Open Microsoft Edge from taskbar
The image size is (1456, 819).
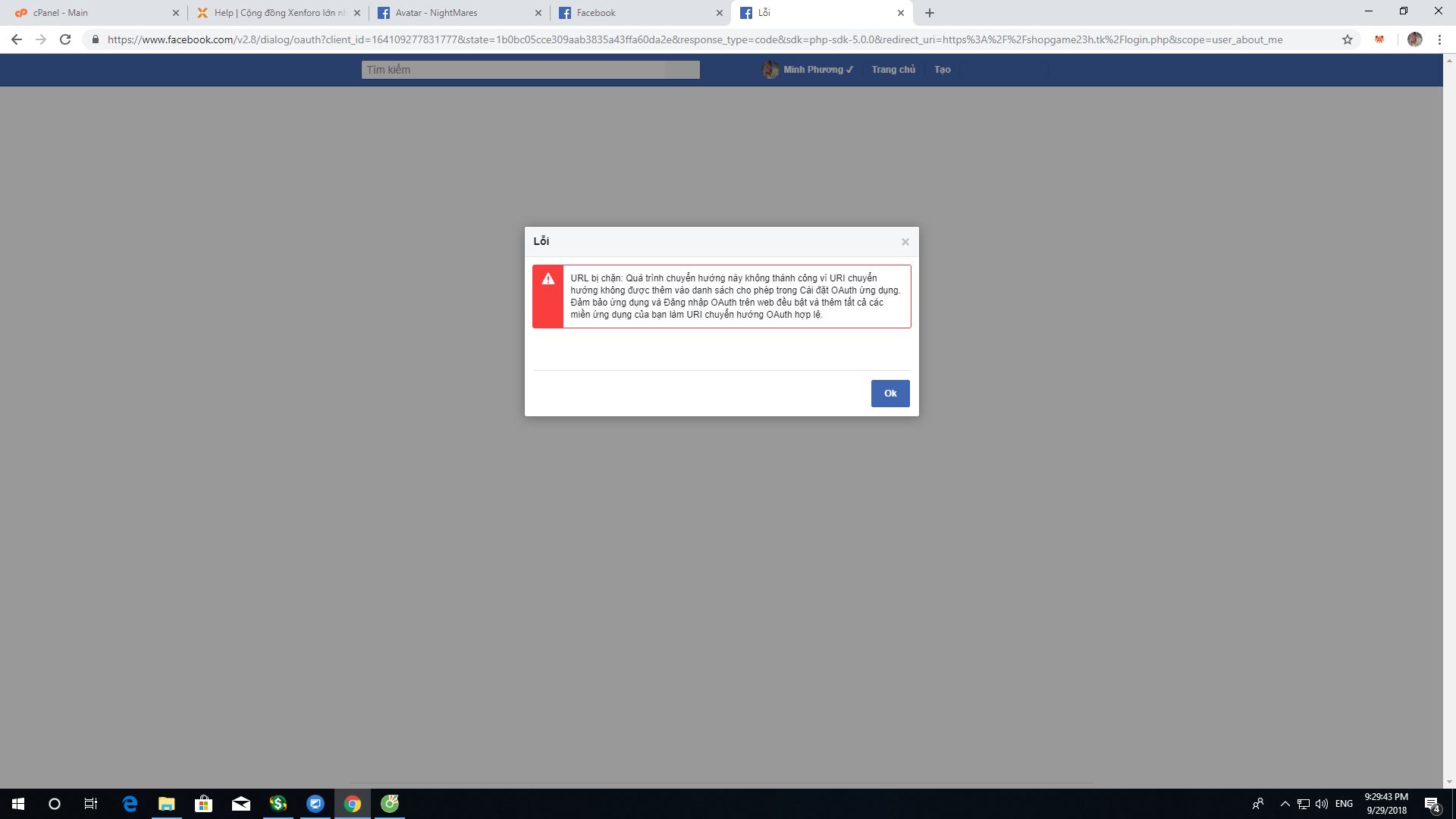pyautogui.click(x=130, y=804)
